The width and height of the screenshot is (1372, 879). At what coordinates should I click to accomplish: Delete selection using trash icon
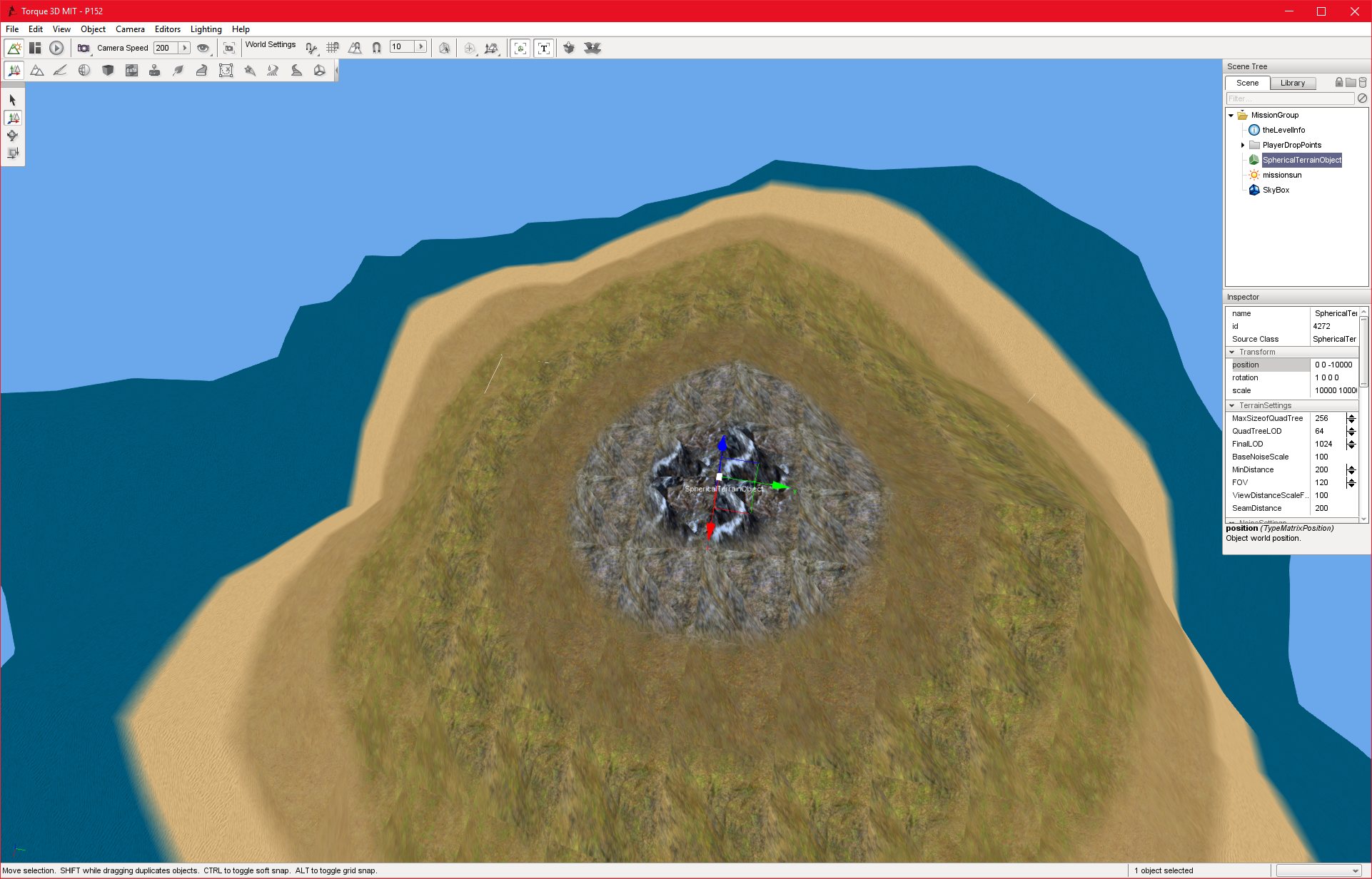(1363, 83)
